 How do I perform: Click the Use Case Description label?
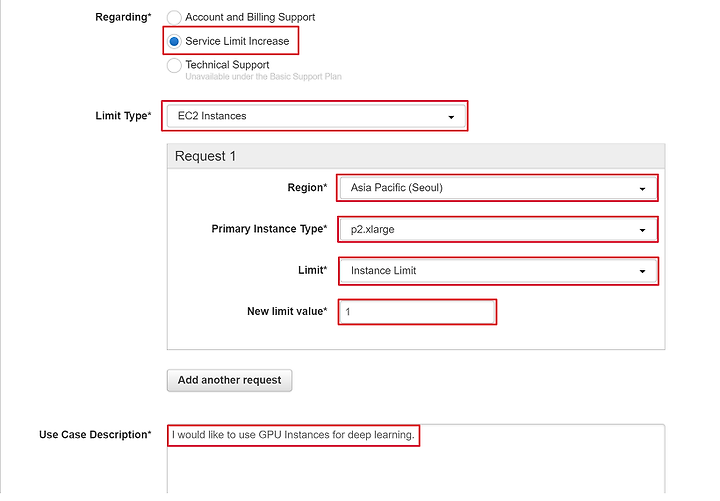pos(95,434)
